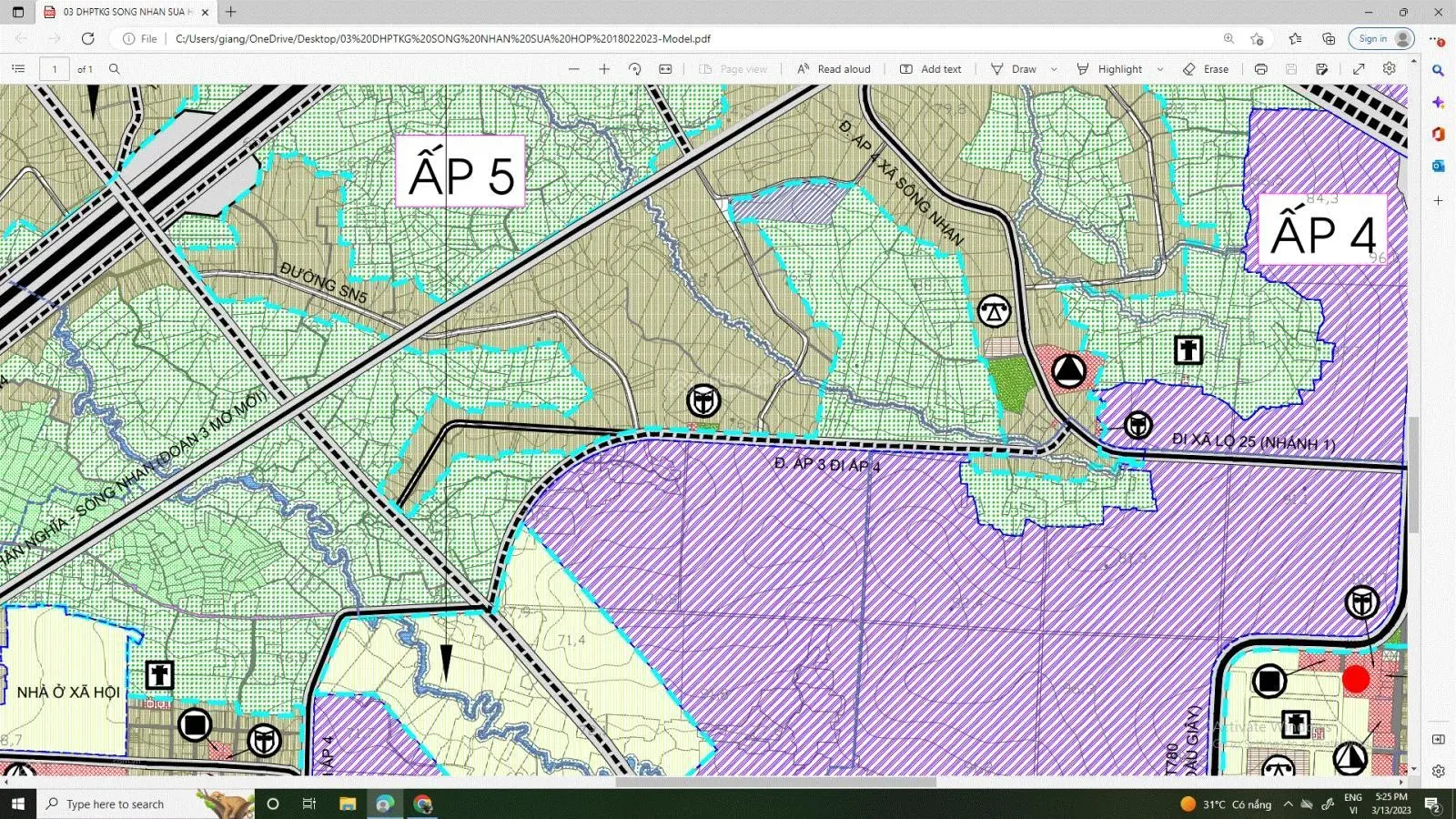The width and height of the screenshot is (1456, 819).
Task: Open the table of contents panel
Action: (18, 69)
